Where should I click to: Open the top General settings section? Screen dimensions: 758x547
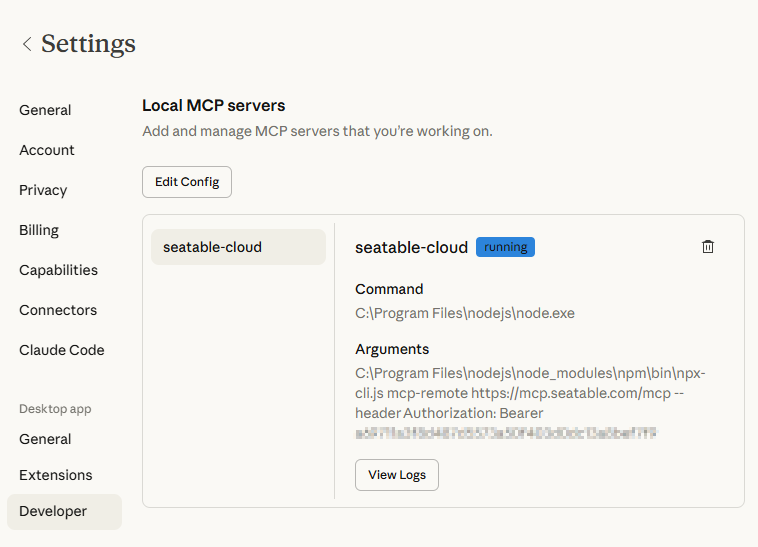(x=45, y=110)
